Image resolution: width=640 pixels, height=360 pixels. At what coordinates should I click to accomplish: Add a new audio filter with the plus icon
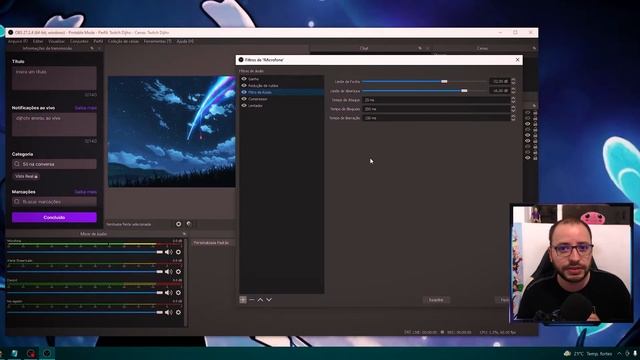coord(243,300)
